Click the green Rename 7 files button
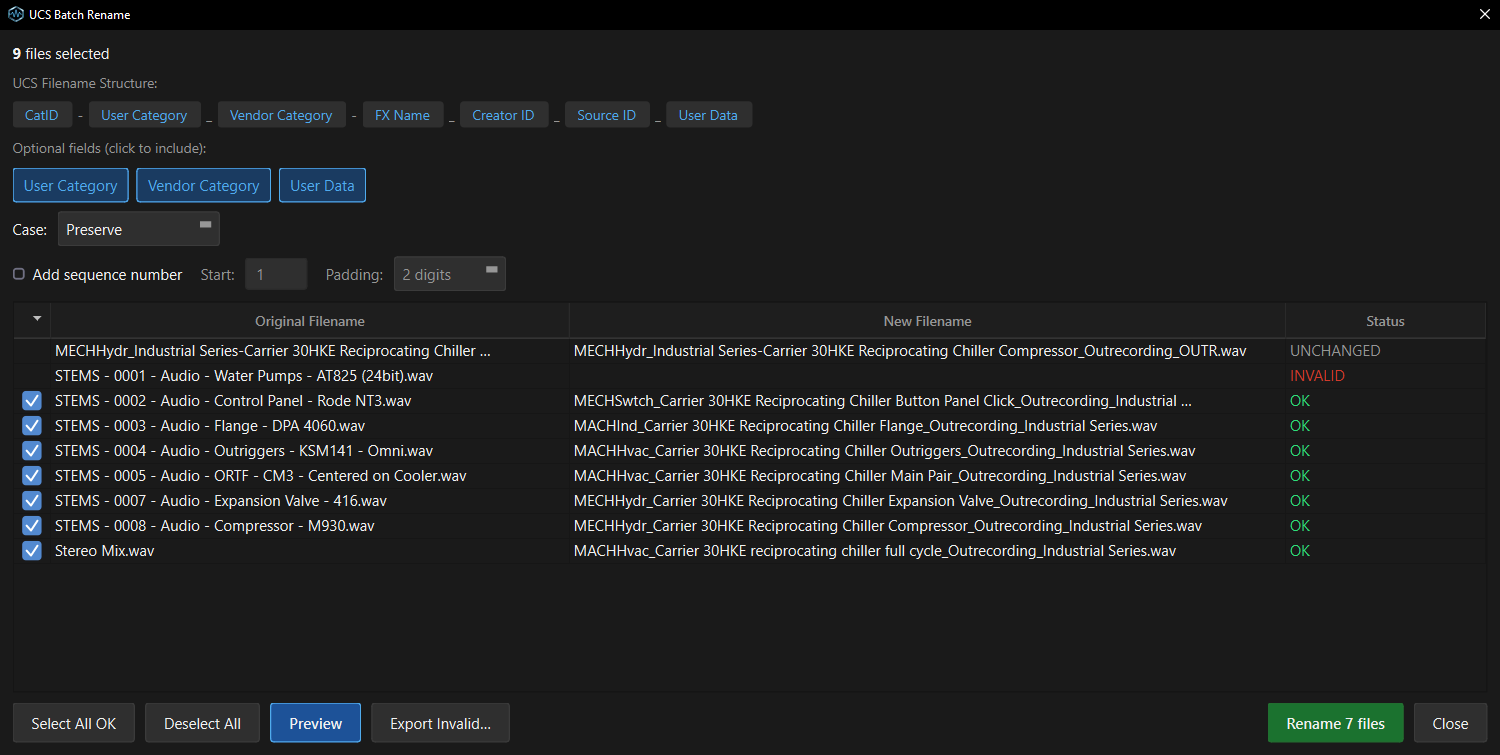 (1336, 723)
